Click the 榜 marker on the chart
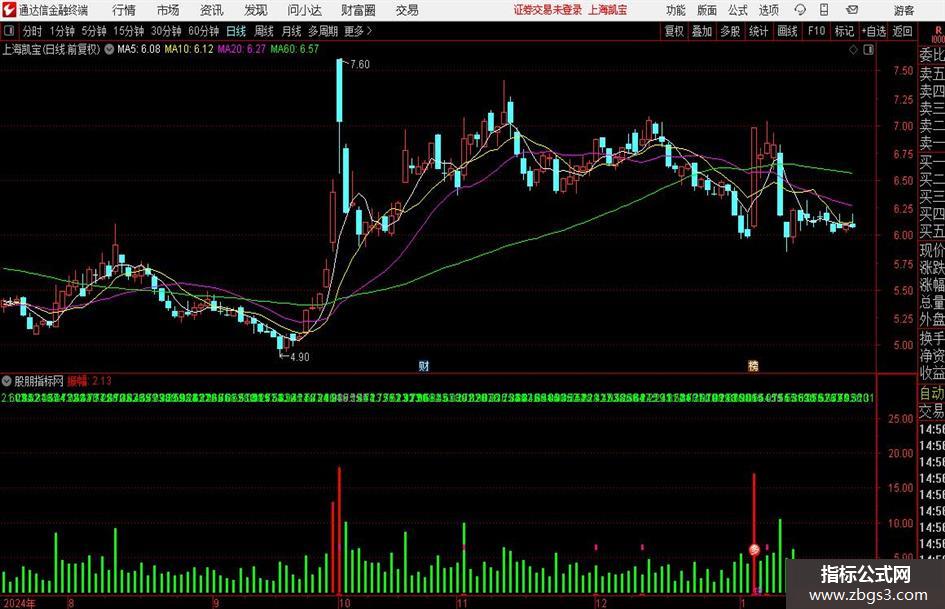This screenshot has width=945, height=609. pos(753,365)
